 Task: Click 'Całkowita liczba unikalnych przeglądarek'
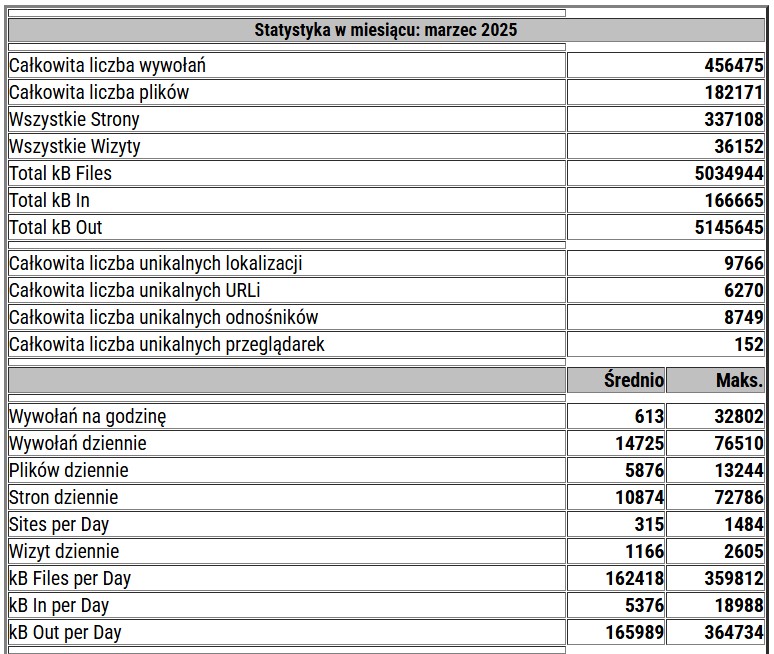click(167, 344)
